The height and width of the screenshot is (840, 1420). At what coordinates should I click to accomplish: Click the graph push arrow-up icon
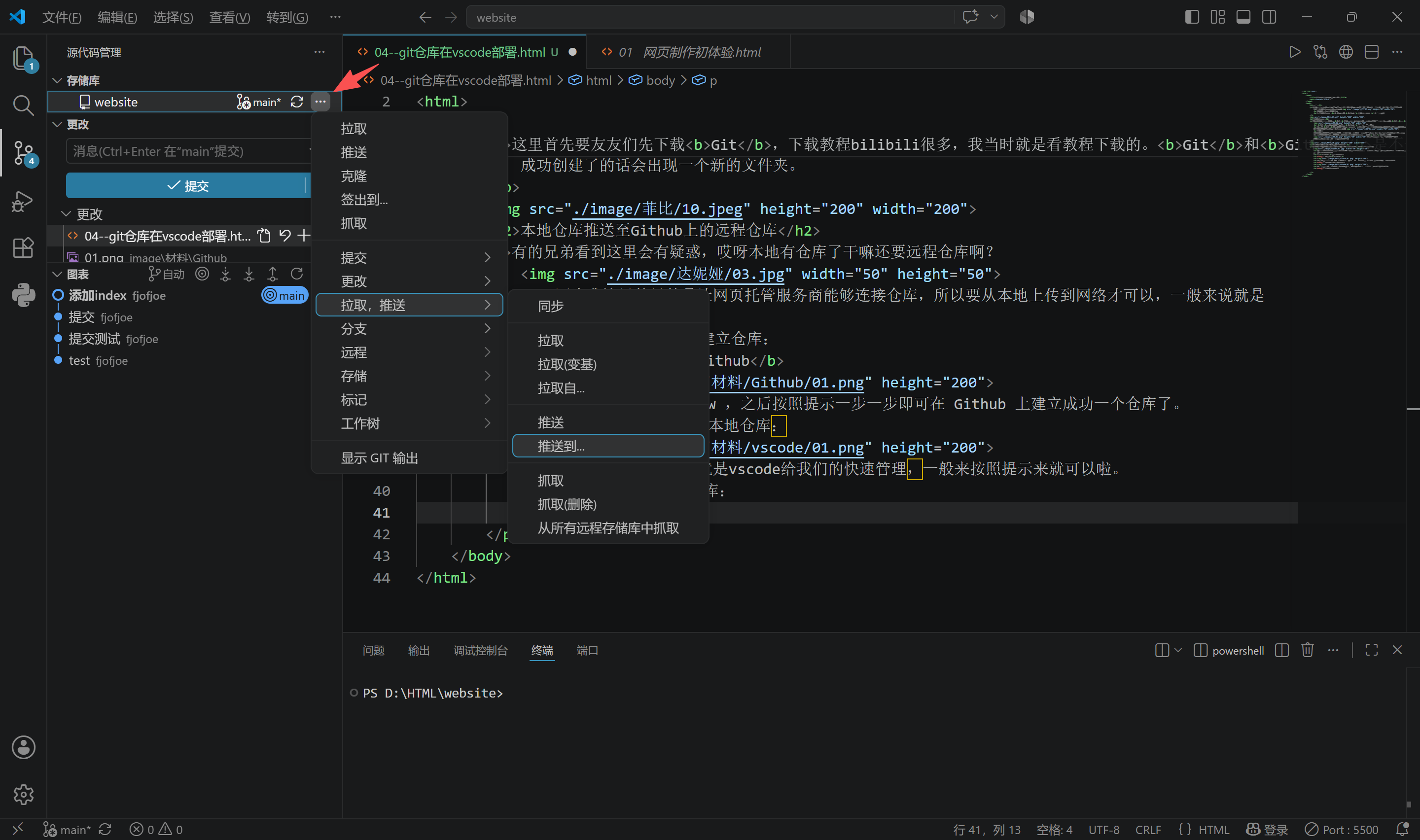273,274
